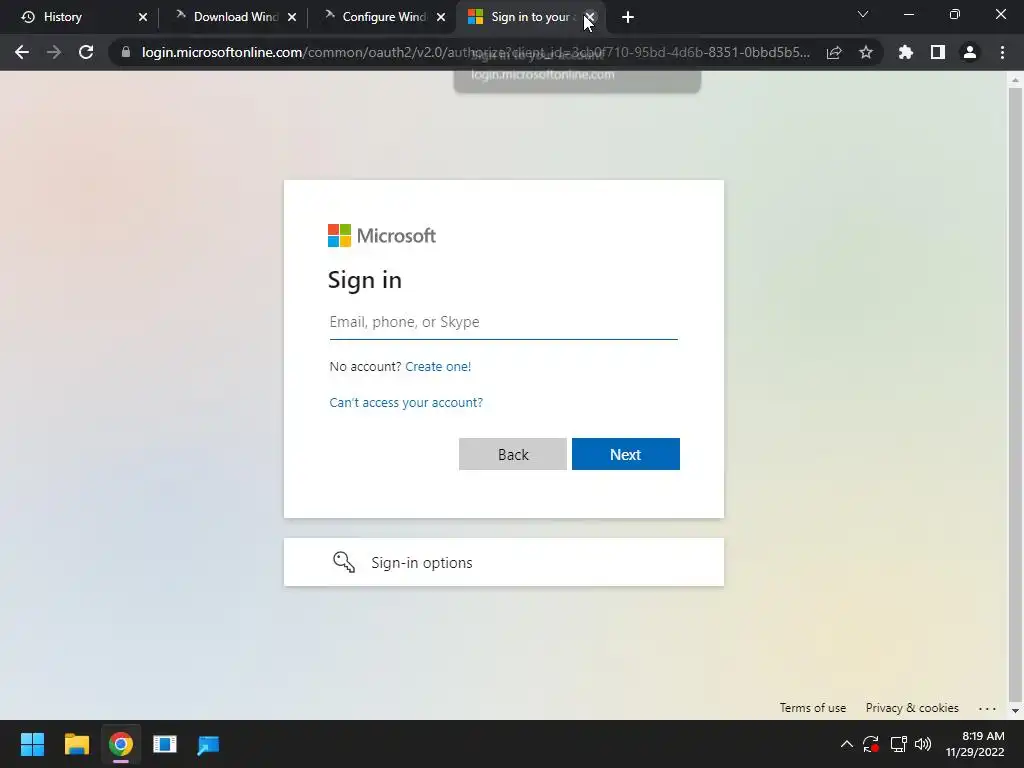Open the volume speaker tray icon
The height and width of the screenshot is (768, 1024).
(923, 744)
